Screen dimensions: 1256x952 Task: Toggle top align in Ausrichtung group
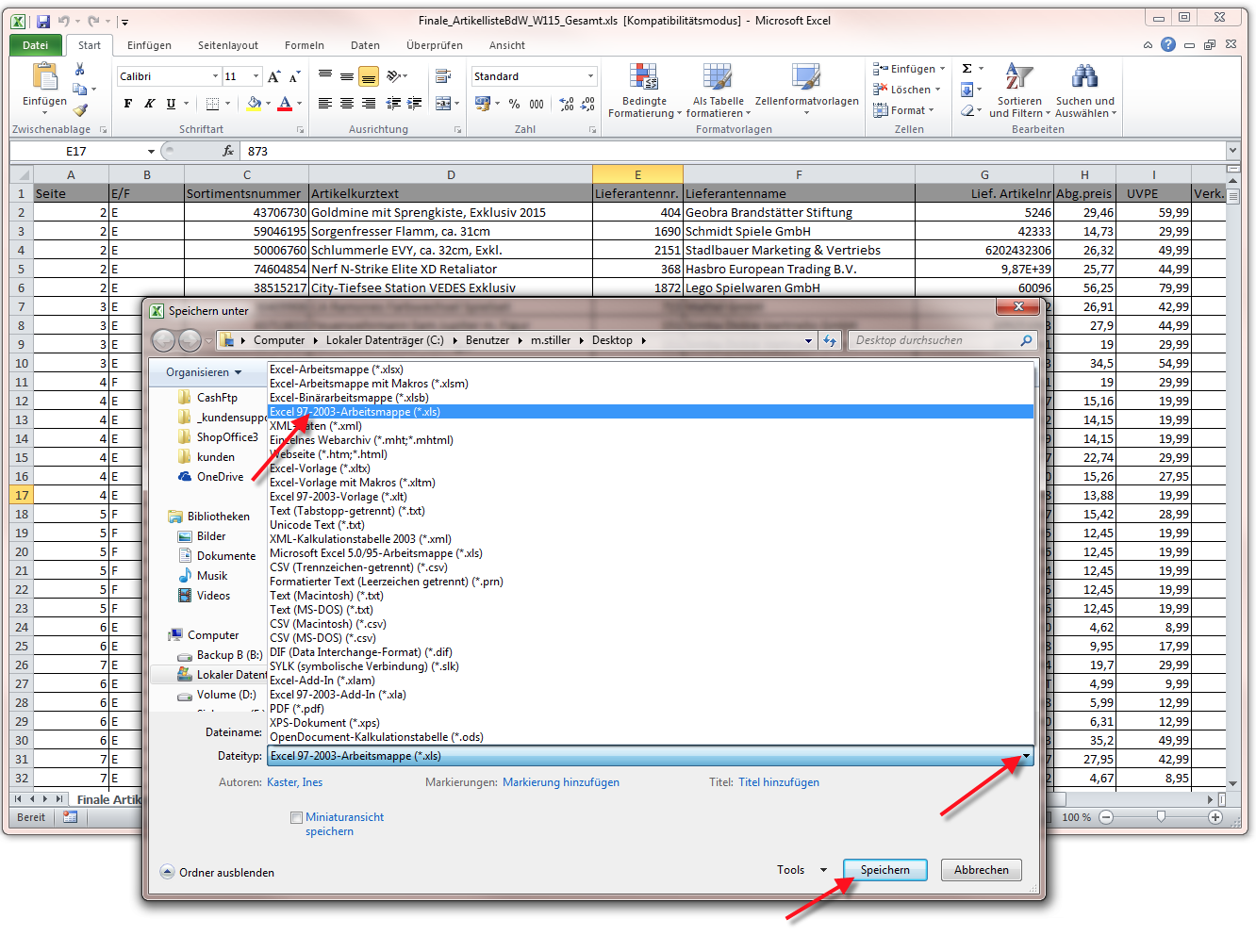pyautogui.click(x=325, y=76)
